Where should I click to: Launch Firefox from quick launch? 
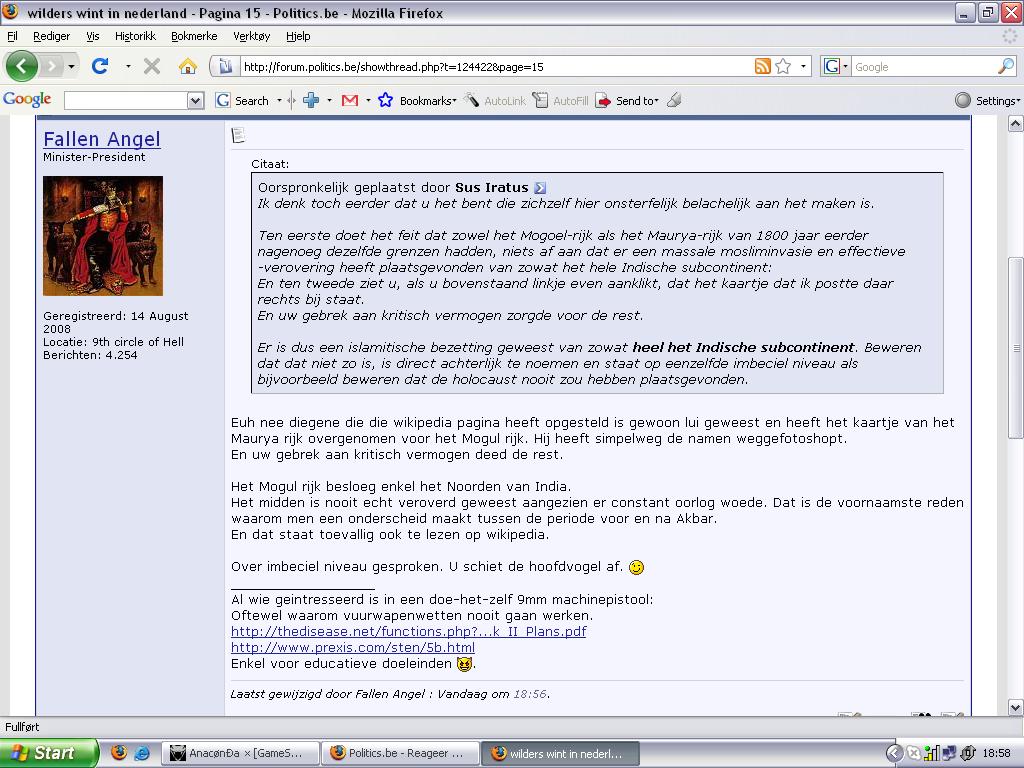pos(119,752)
